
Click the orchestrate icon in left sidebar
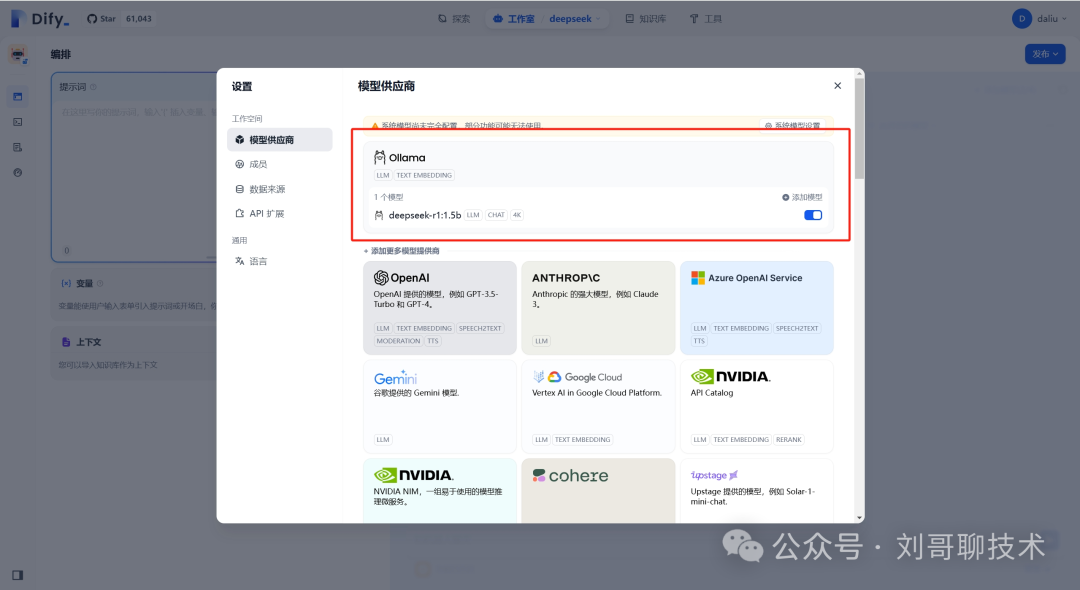coord(18,97)
